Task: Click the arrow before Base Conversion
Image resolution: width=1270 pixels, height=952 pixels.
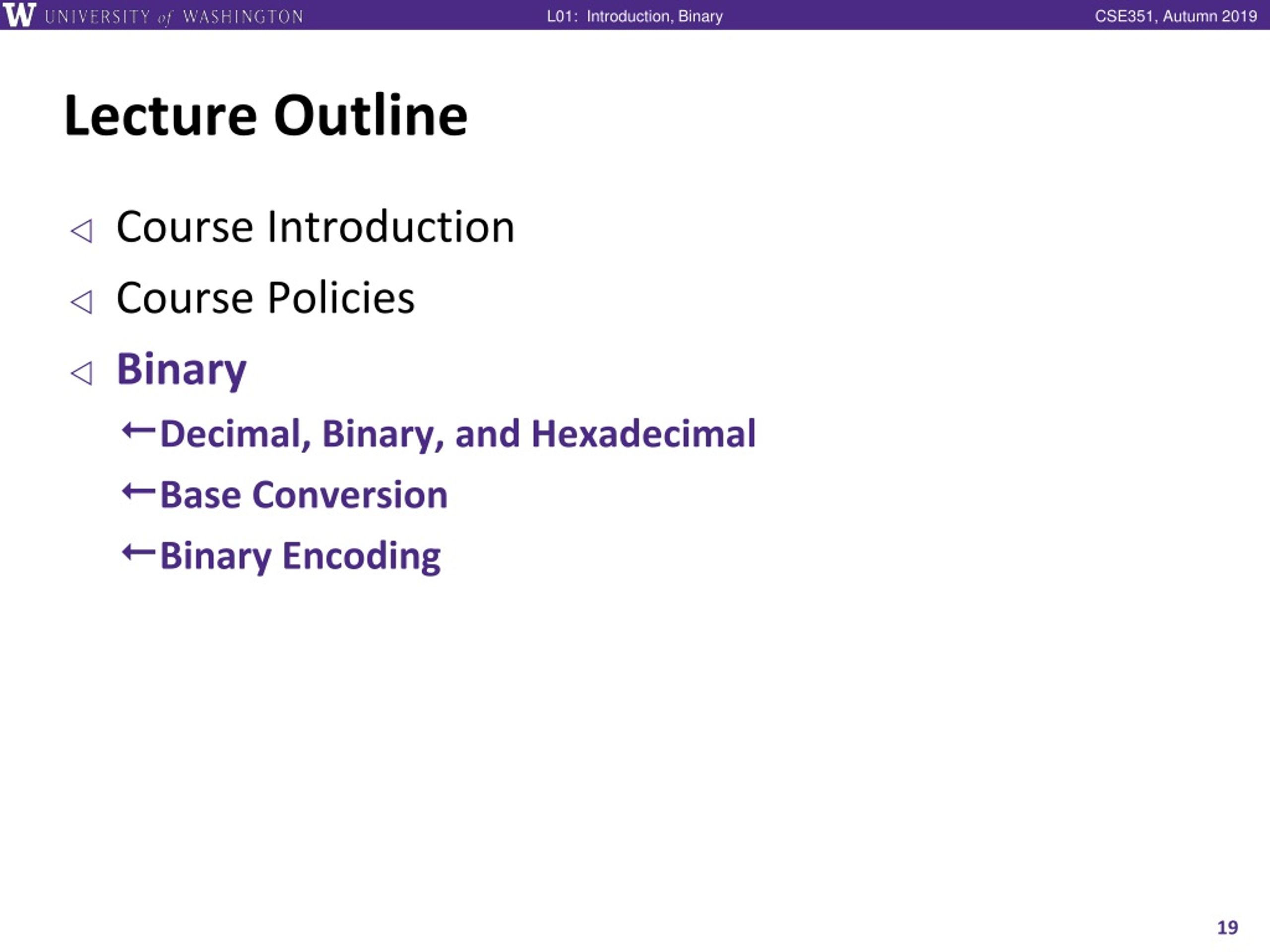Action: 138,491
